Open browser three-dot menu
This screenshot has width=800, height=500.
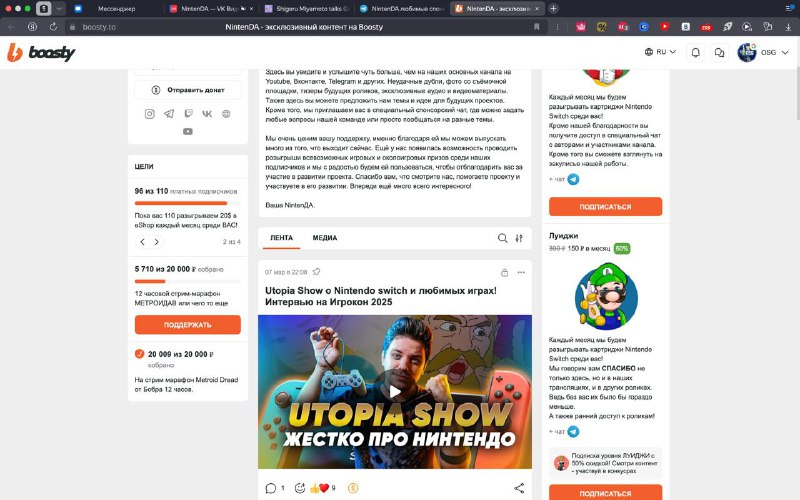pyautogui.click(x=557, y=27)
